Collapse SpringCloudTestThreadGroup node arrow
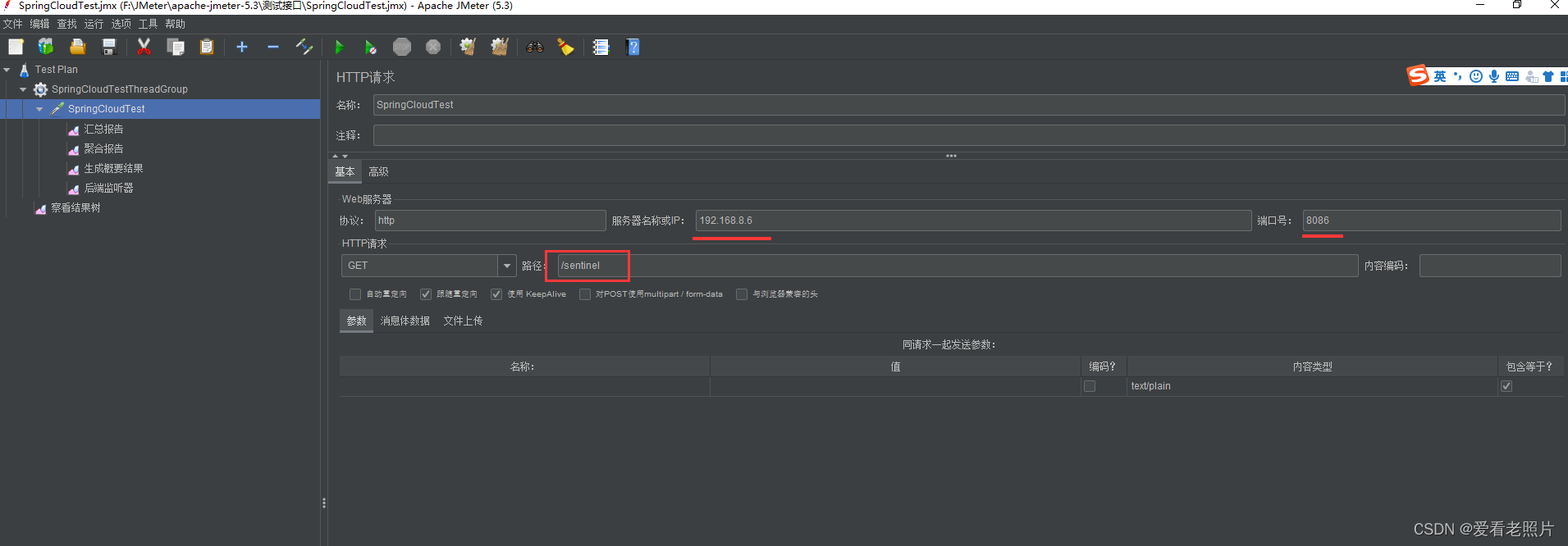This screenshot has height=546, width=1568. (x=23, y=89)
